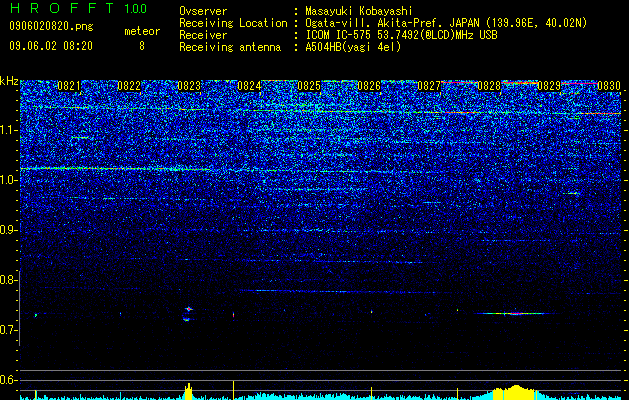Click the 0821 time marker label

[x=69, y=86]
